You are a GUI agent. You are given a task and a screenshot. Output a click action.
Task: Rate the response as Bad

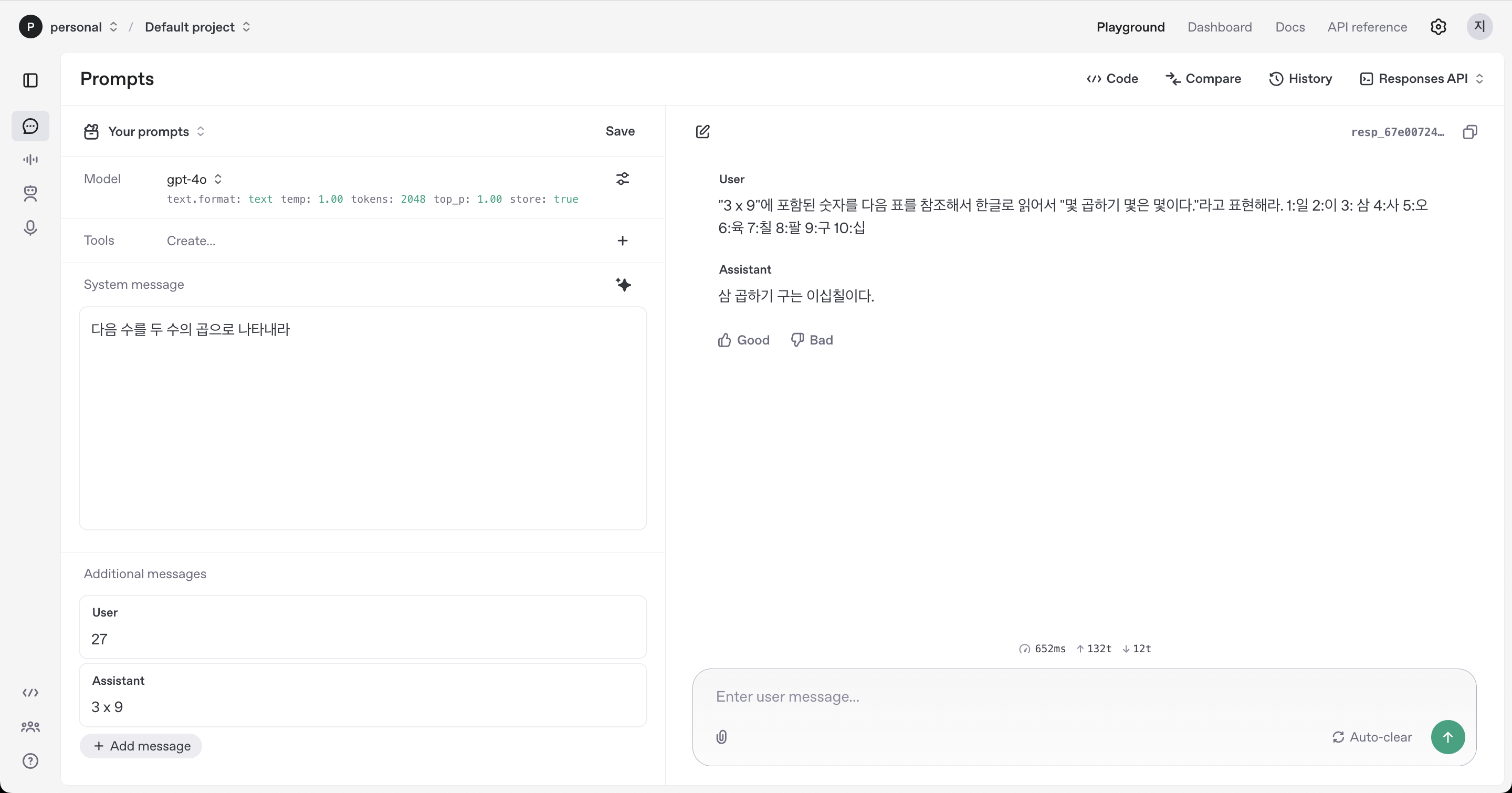(x=812, y=340)
